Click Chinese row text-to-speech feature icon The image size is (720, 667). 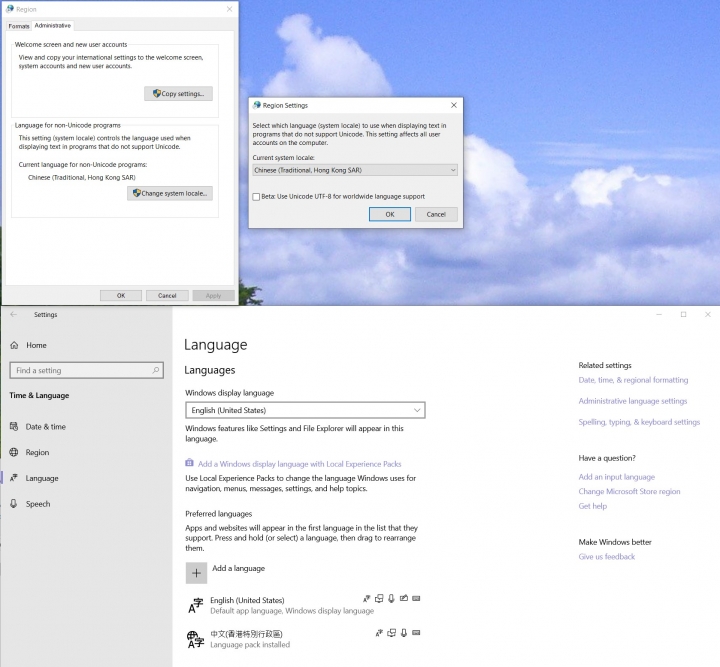(x=391, y=633)
